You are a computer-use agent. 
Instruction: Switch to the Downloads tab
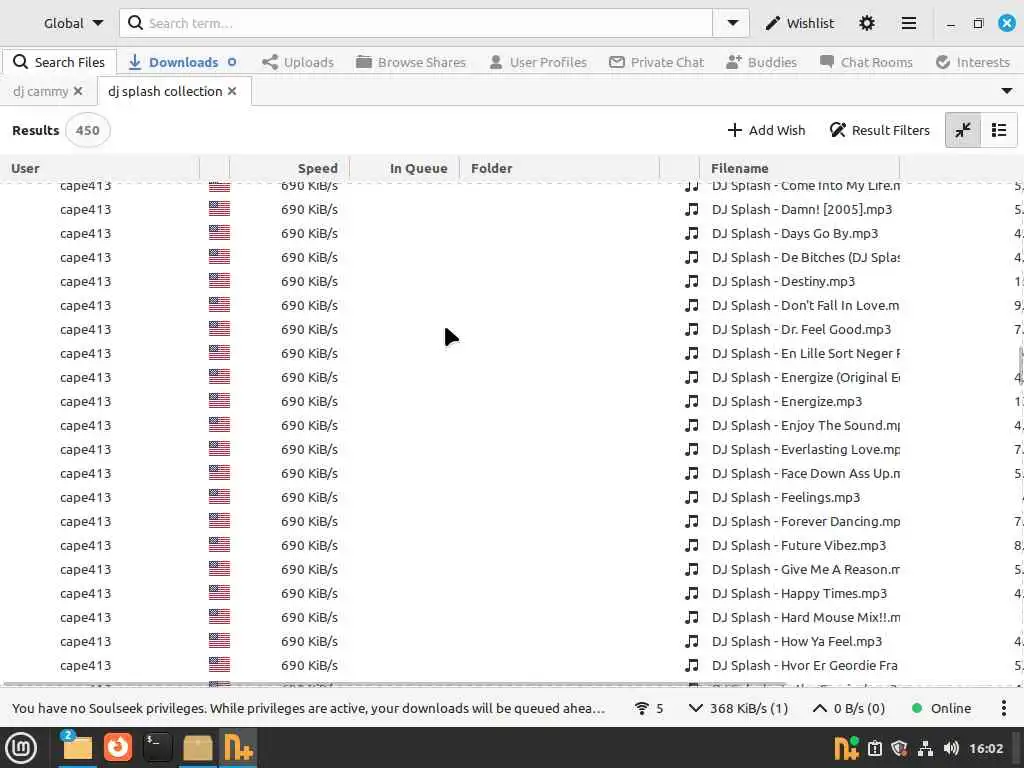pos(182,62)
